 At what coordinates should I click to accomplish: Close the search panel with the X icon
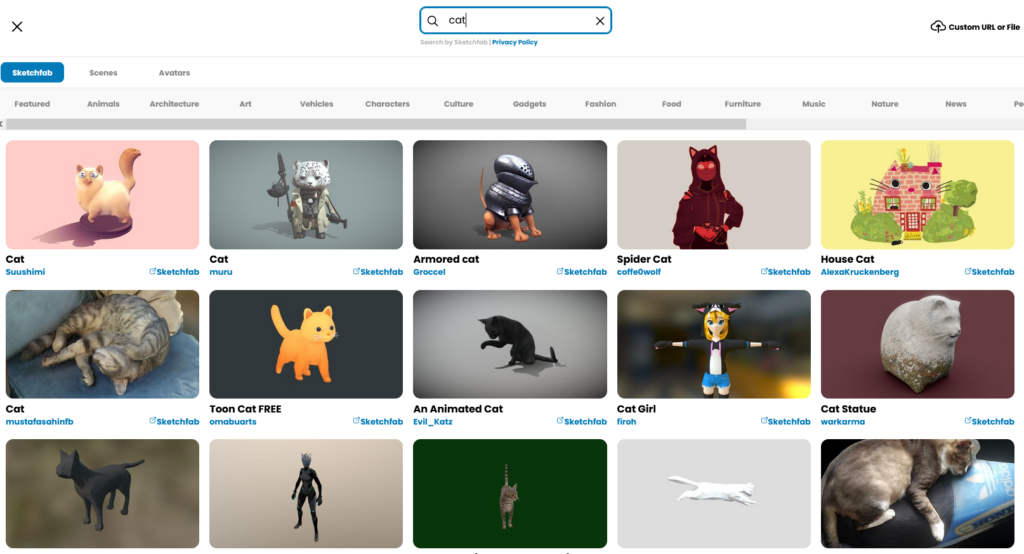pos(17,27)
